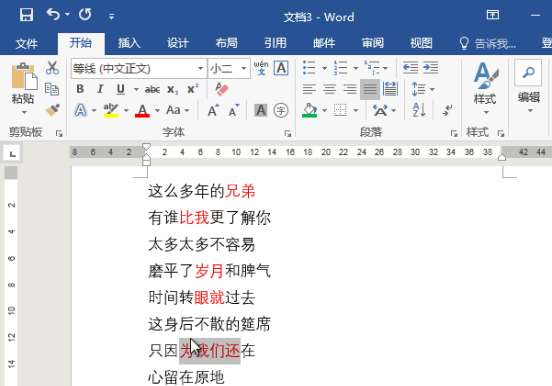This screenshot has height=386, width=552.
Task: Click the Enclose Characters circled icon
Action: click(281, 110)
